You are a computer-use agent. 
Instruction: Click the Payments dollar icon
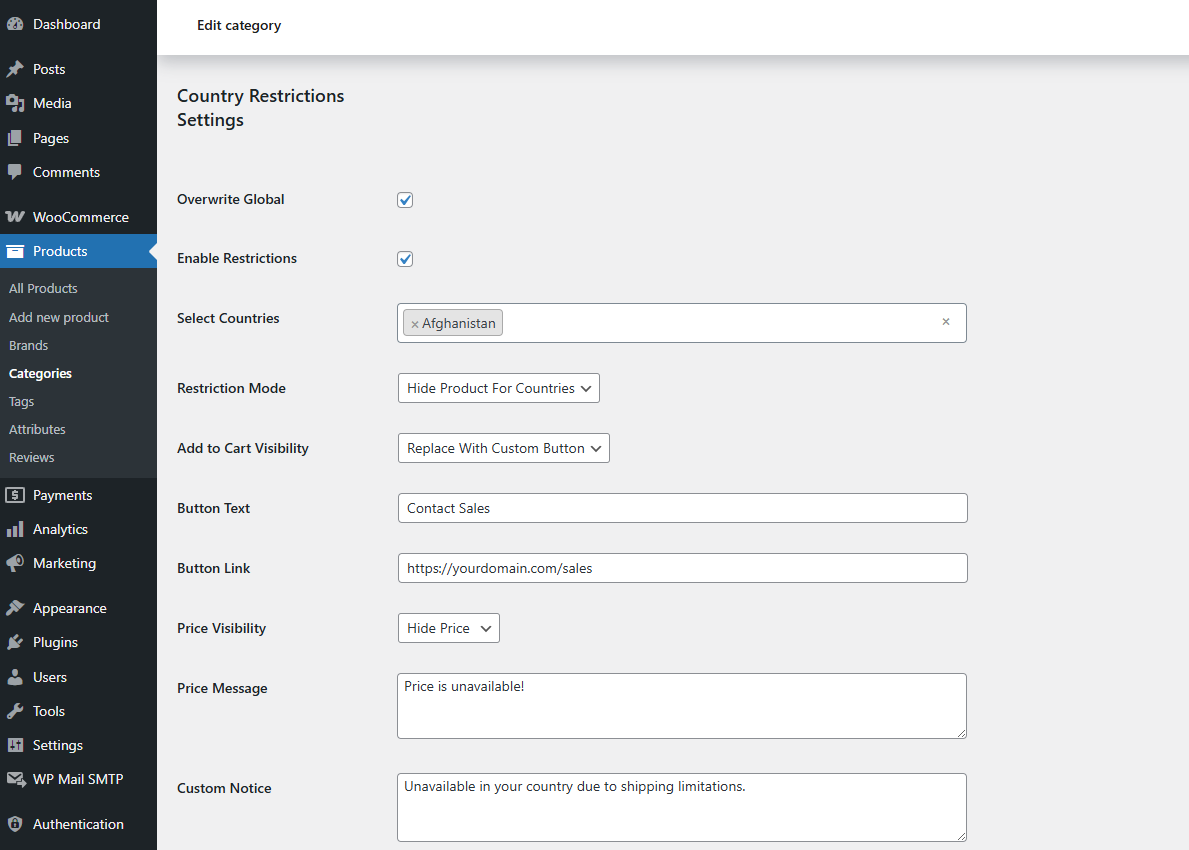pos(15,495)
